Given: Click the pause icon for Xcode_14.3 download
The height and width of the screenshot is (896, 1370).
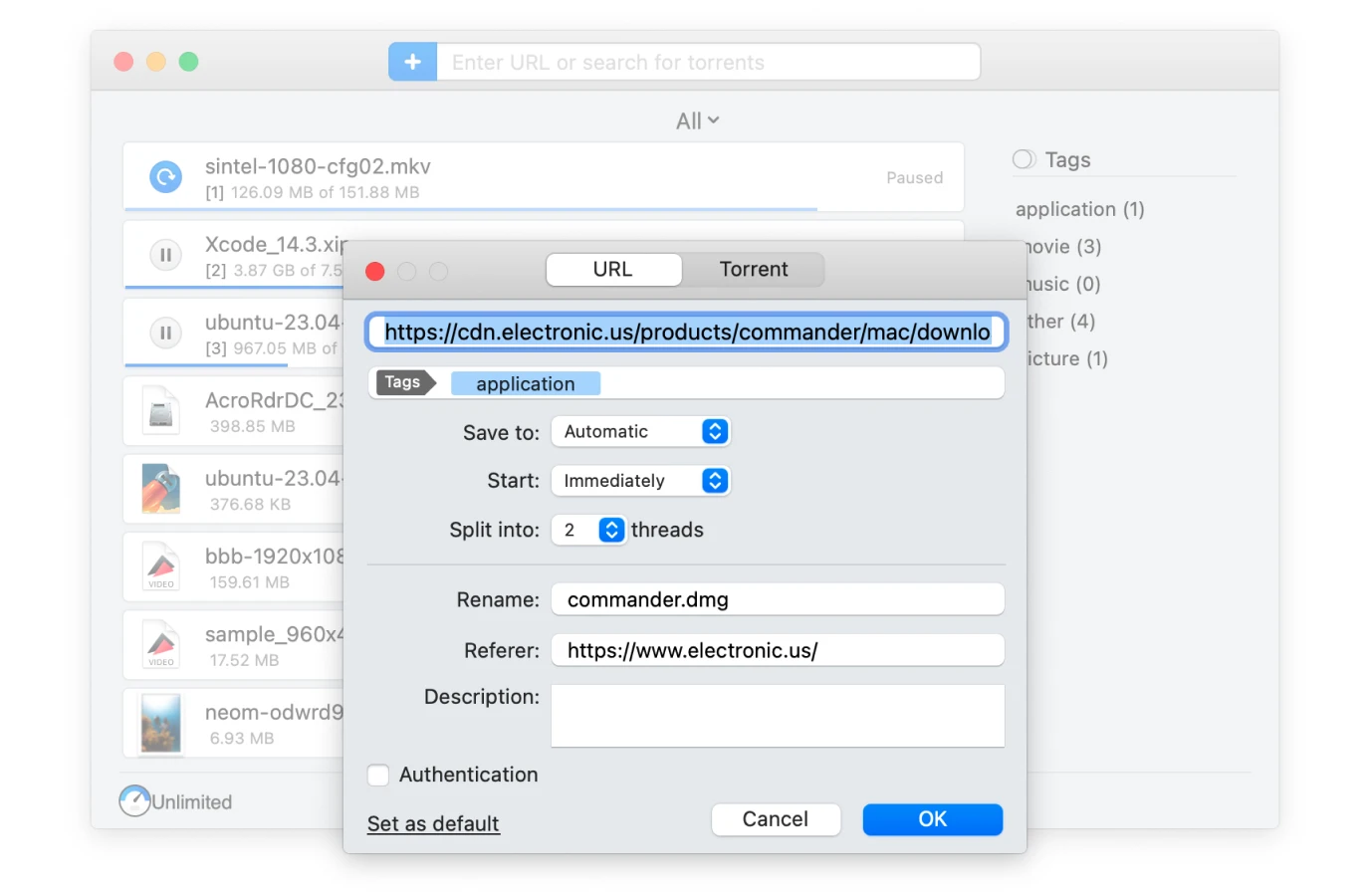Looking at the screenshot, I should pyautogui.click(x=165, y=255).
